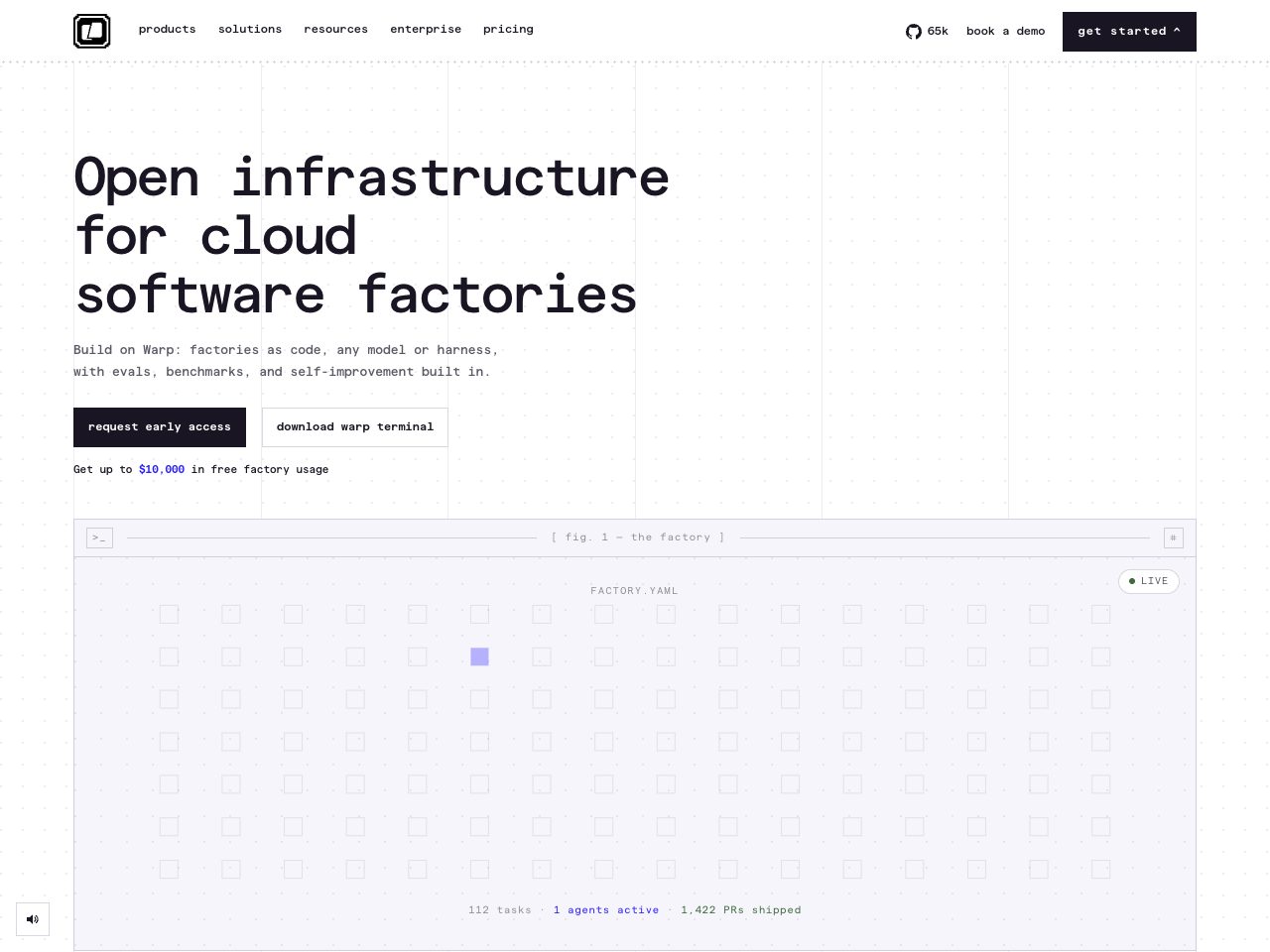
Task: Click 'Get up to' promo text
Action: 102,469
